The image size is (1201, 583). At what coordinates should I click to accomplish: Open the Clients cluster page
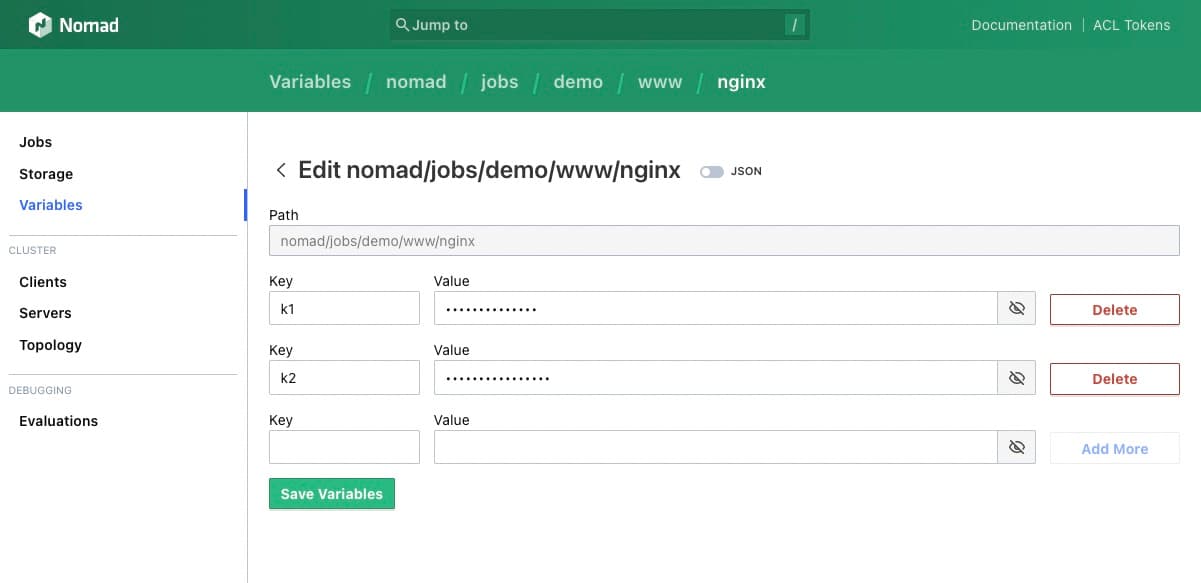tap(43, 282)
